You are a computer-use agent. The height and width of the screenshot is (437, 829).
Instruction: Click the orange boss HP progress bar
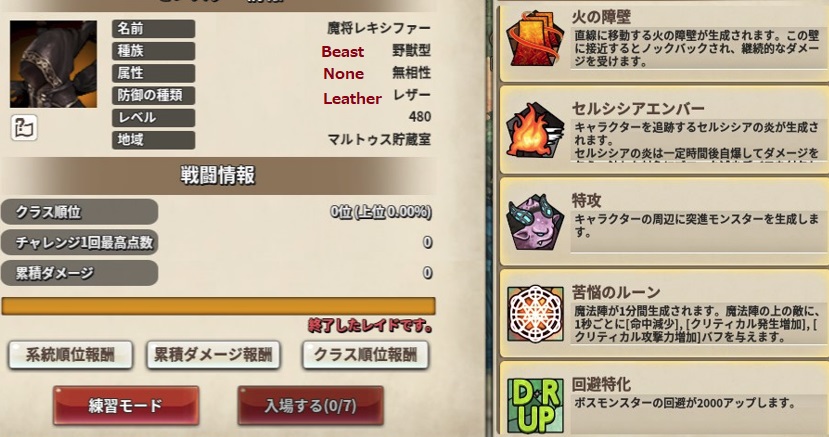218,306
